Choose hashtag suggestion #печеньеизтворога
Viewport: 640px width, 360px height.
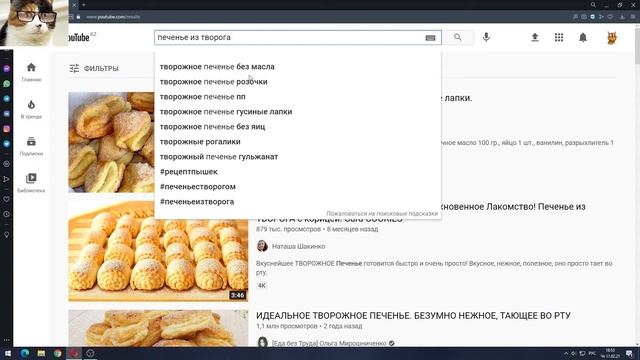tap(298, 202)
